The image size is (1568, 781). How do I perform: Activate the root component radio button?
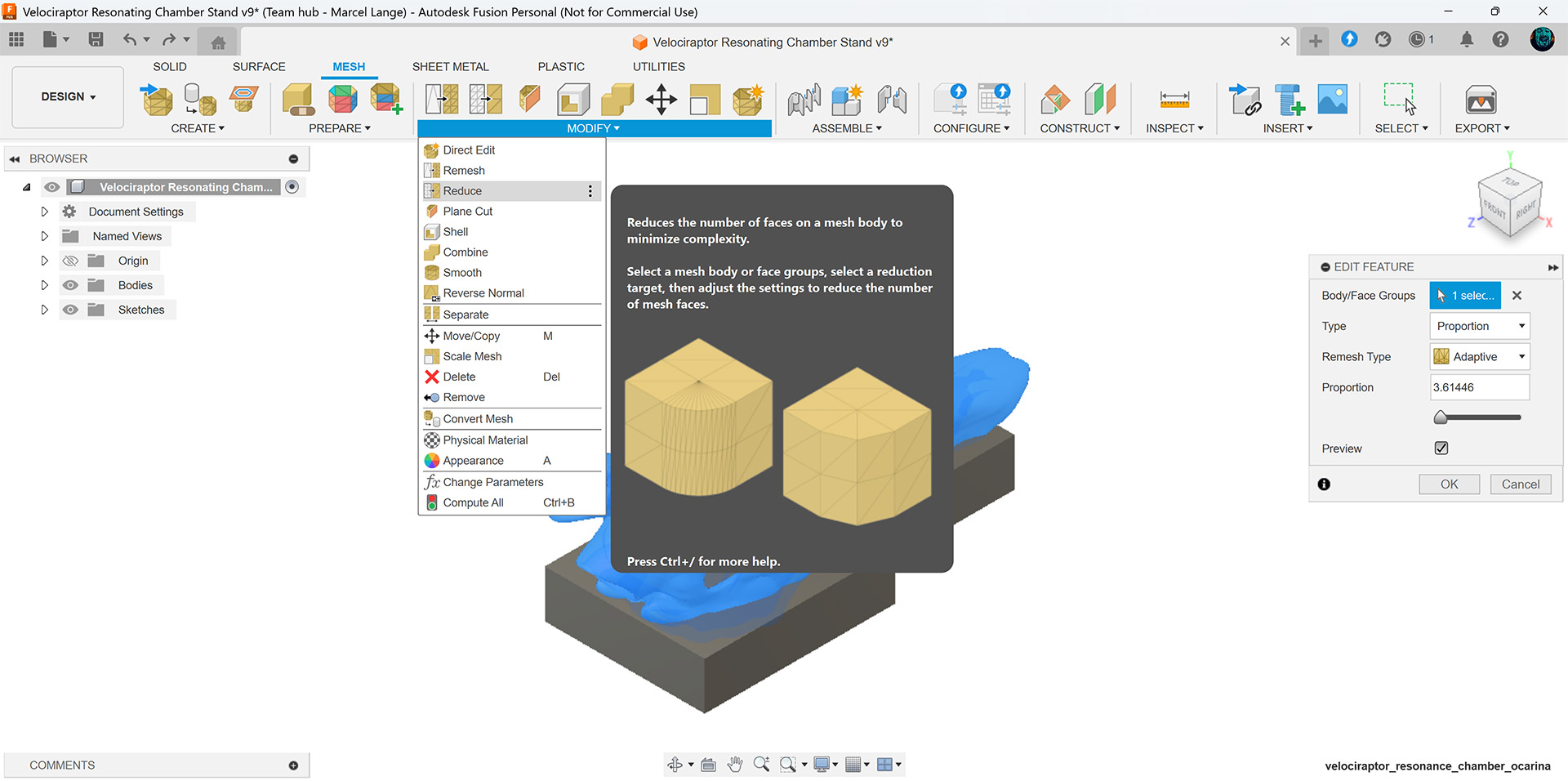[292, 187]
